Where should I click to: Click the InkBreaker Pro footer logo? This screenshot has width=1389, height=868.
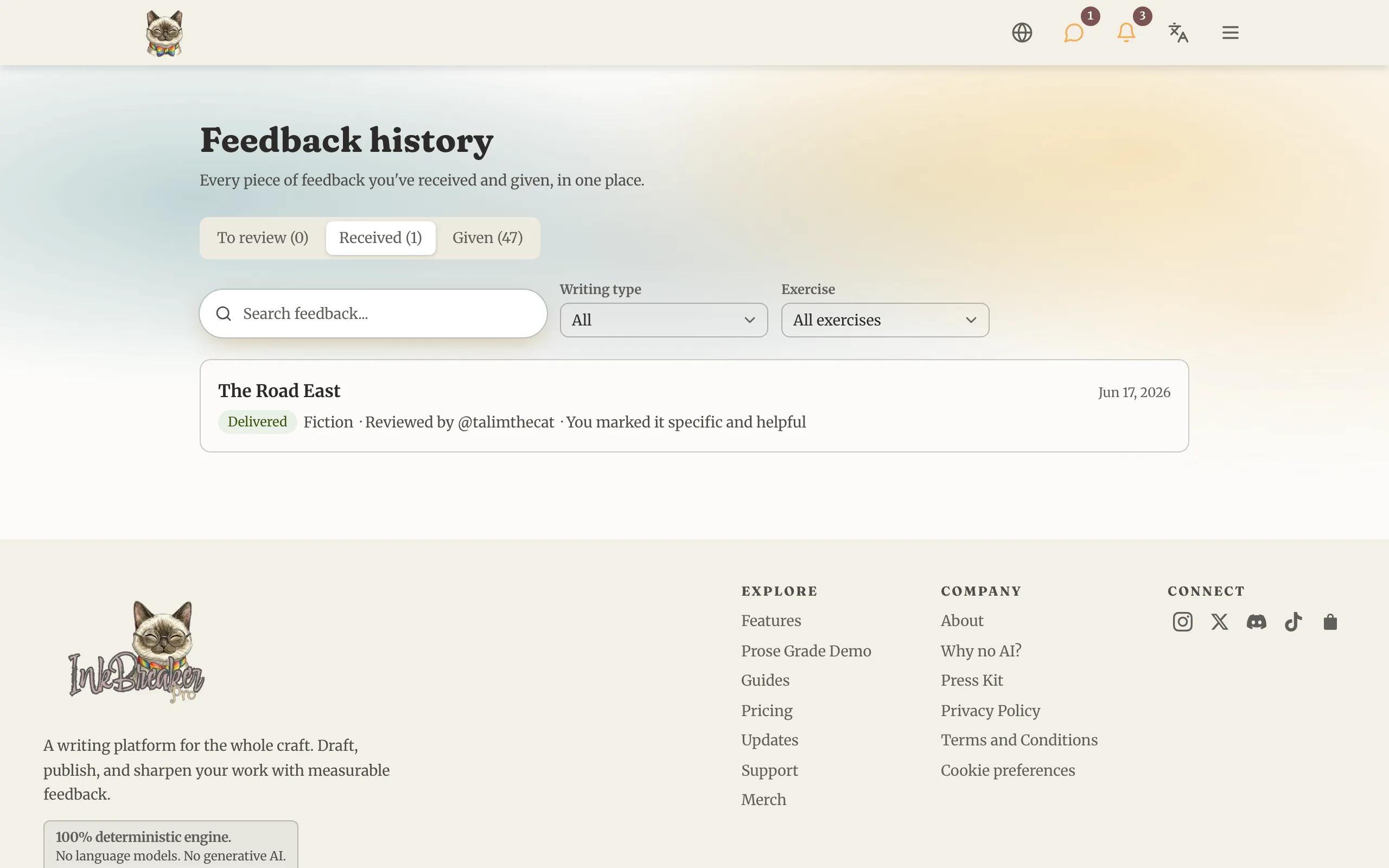(137, 652)
